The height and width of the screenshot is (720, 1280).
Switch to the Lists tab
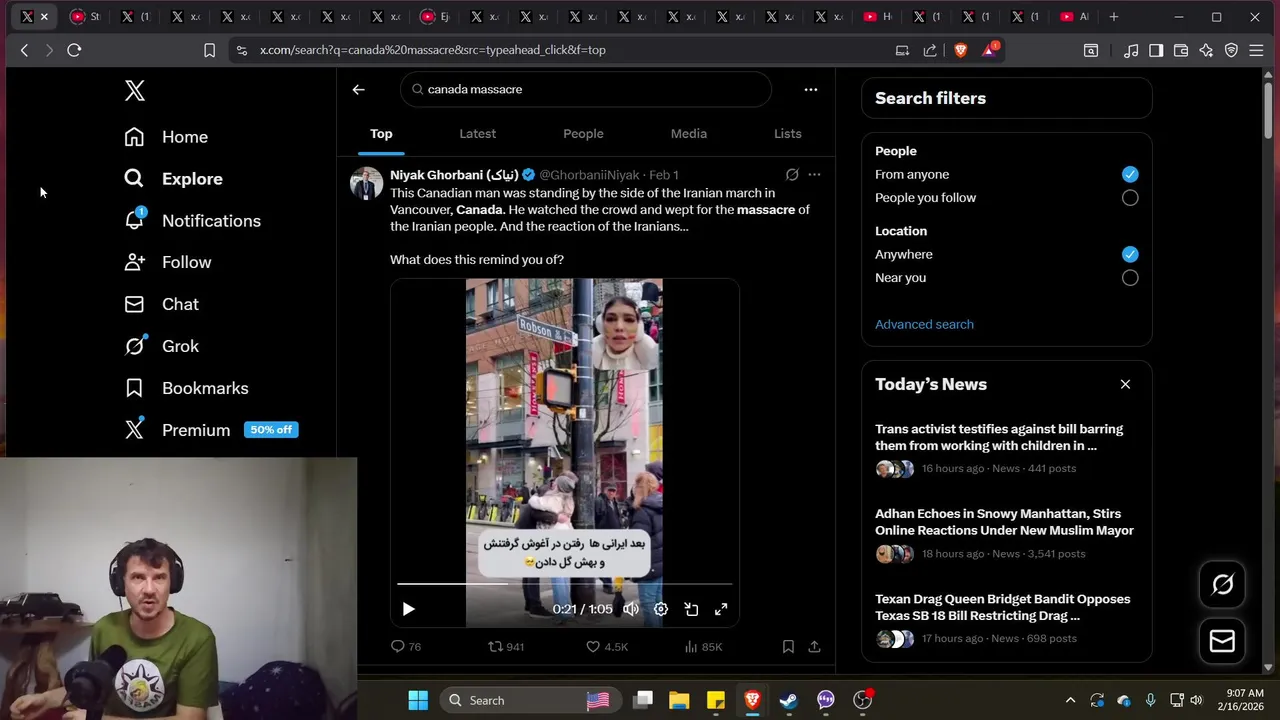[x=788, y=134]
